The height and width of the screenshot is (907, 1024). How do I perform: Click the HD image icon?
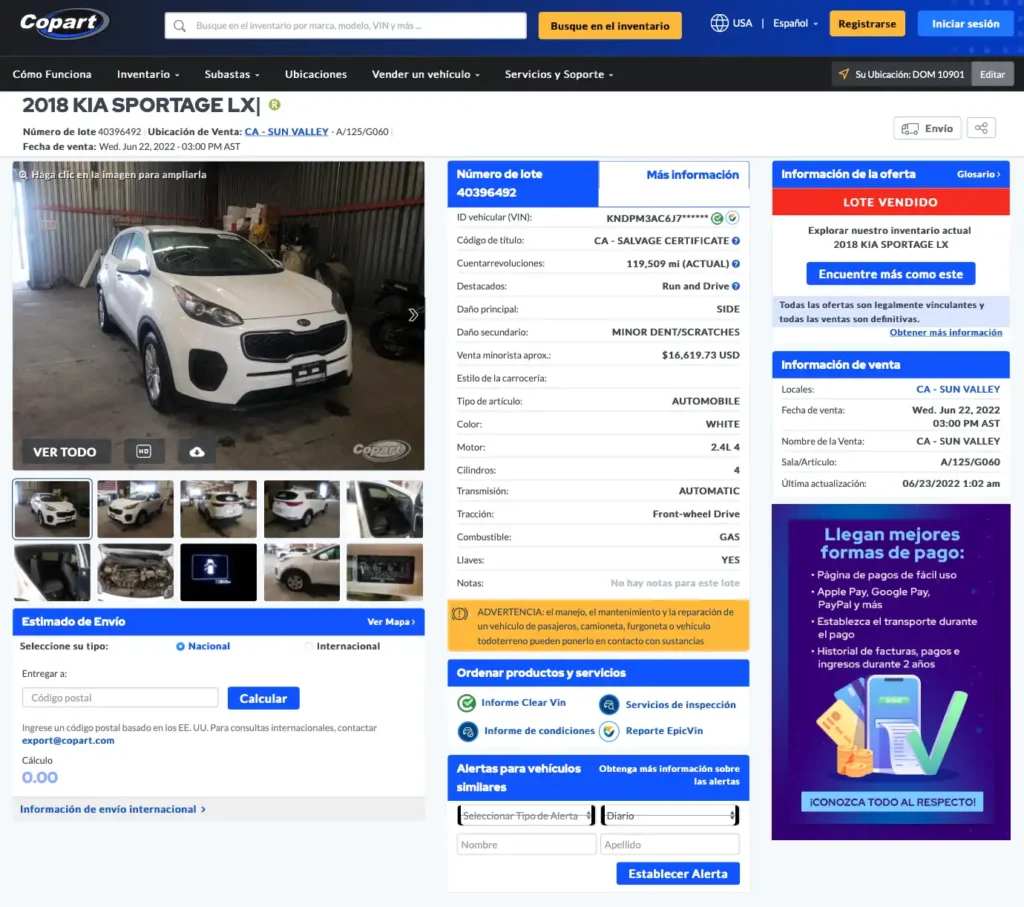pos(144,451)
